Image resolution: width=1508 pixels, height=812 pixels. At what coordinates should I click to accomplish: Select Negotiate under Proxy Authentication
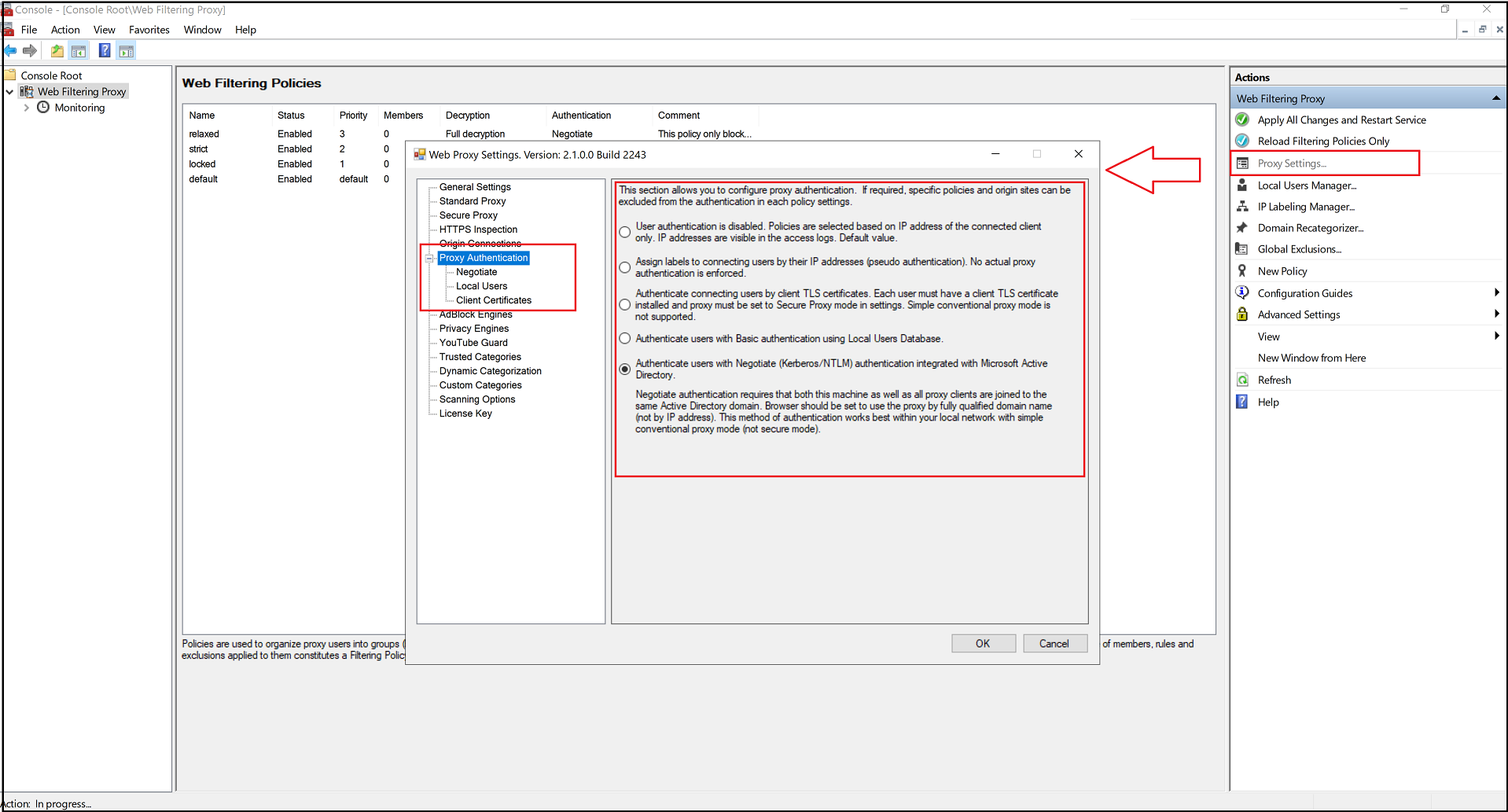pyautogui.click(x=476, y=272)
